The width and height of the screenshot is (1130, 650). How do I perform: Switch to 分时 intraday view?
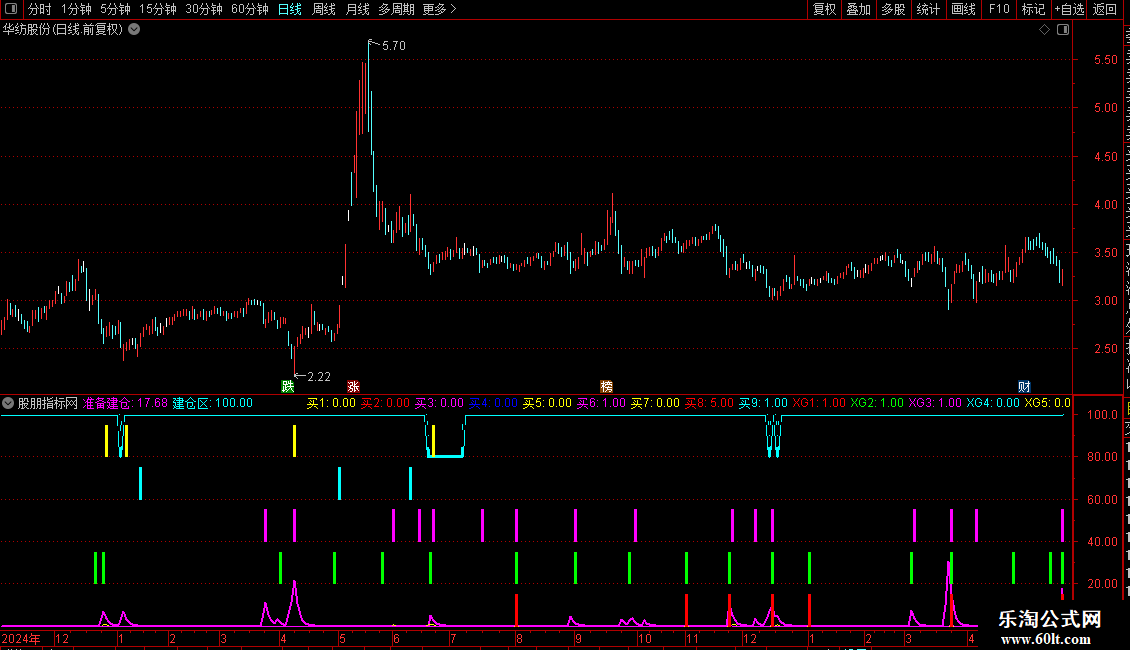(40, 9)
